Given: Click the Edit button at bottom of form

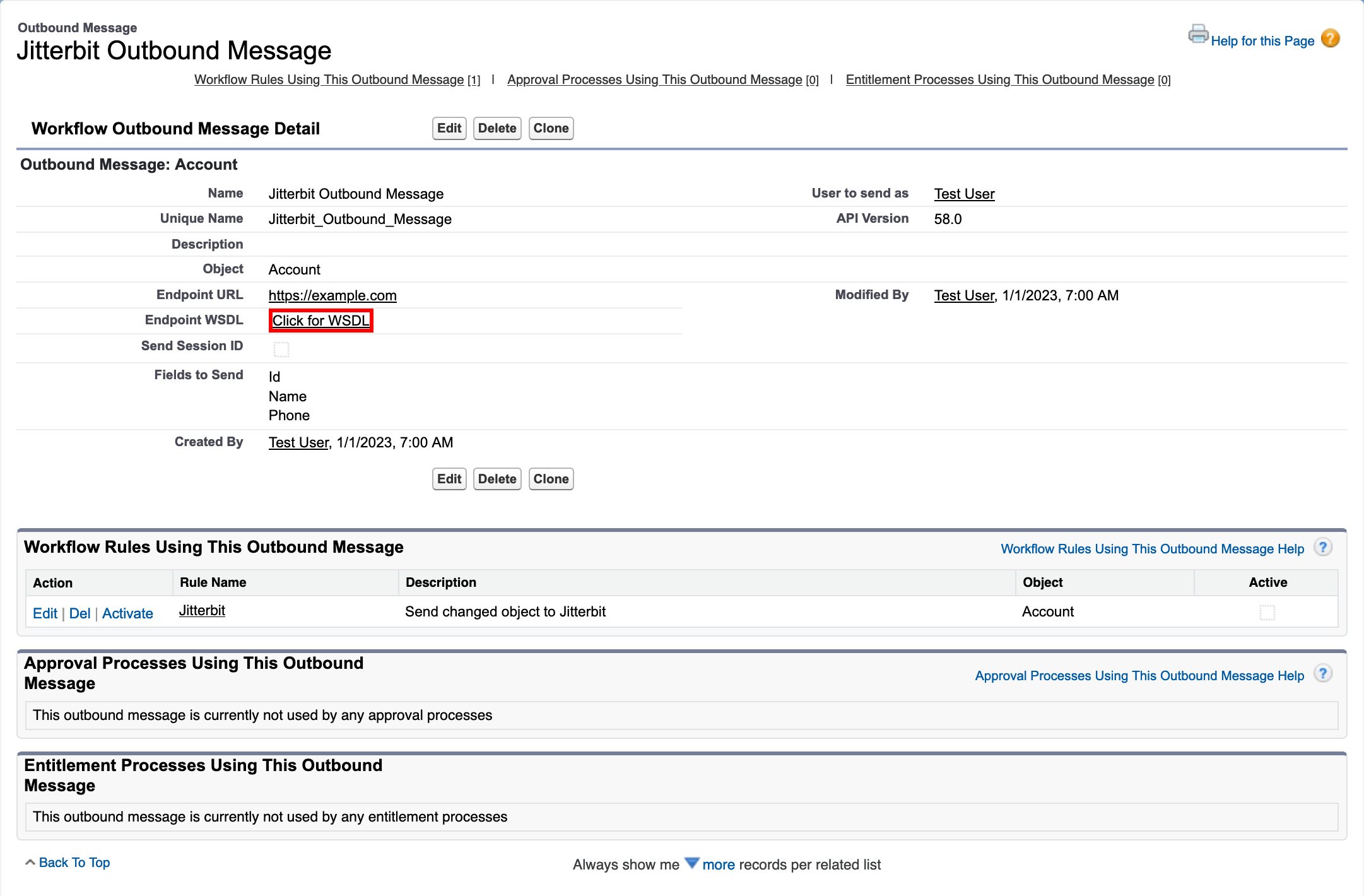Looking at the screenshot, I should [450, 479].
